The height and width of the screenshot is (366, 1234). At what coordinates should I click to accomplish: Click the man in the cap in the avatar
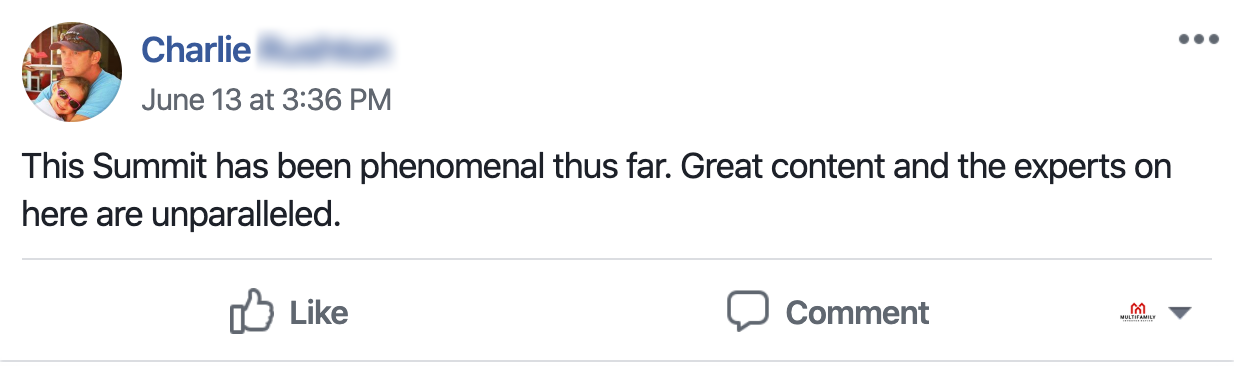tap(86, 60)
